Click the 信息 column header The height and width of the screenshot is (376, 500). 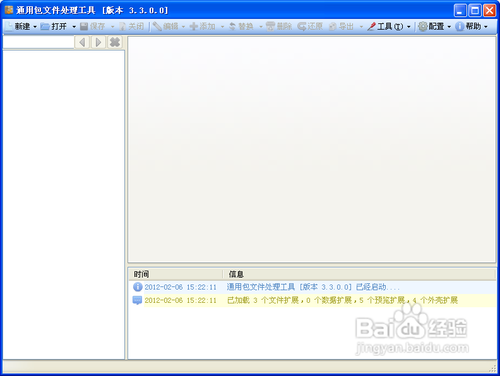(x=359, y=274)
